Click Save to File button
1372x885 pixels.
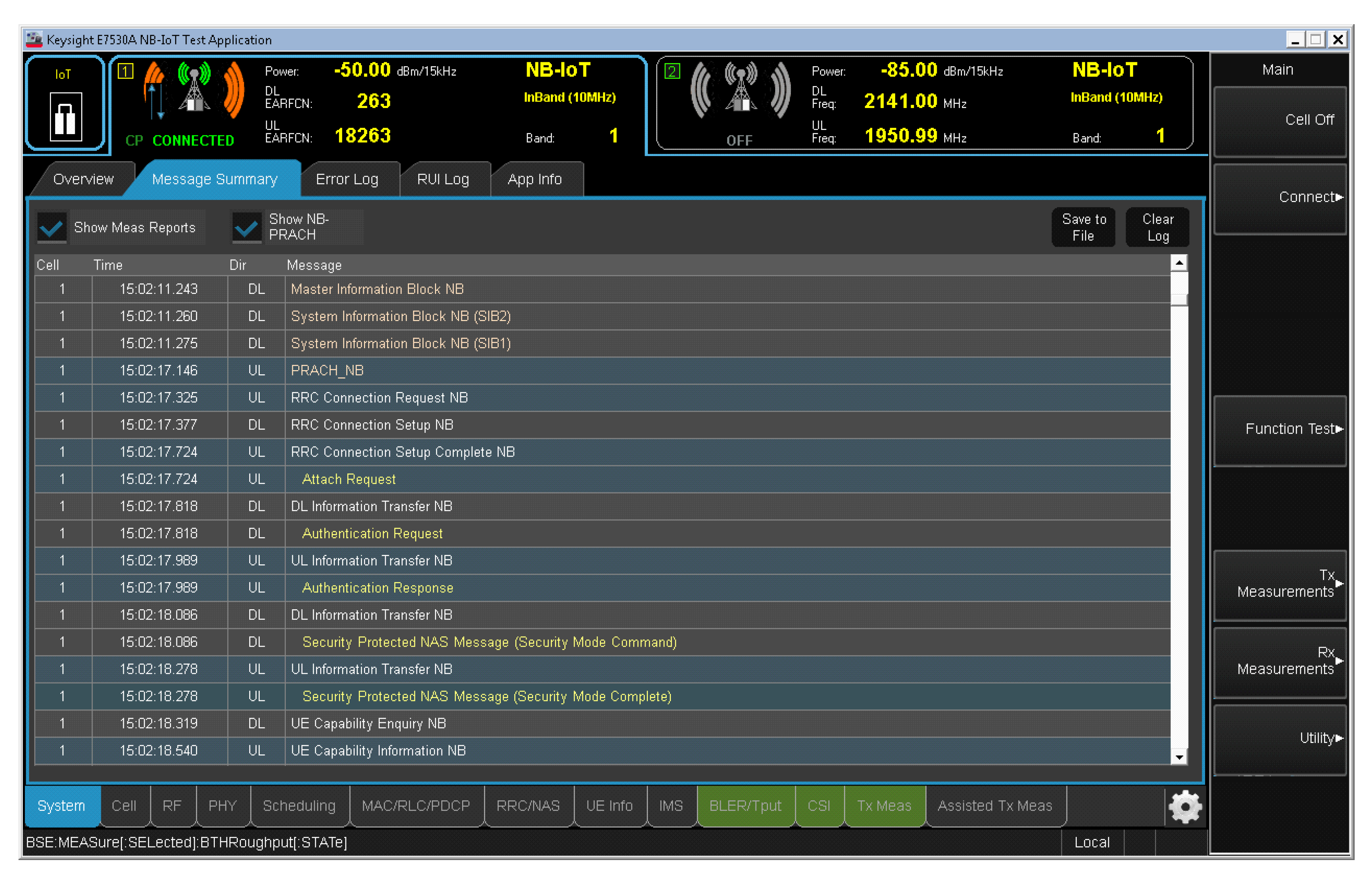pos(1083,227)
